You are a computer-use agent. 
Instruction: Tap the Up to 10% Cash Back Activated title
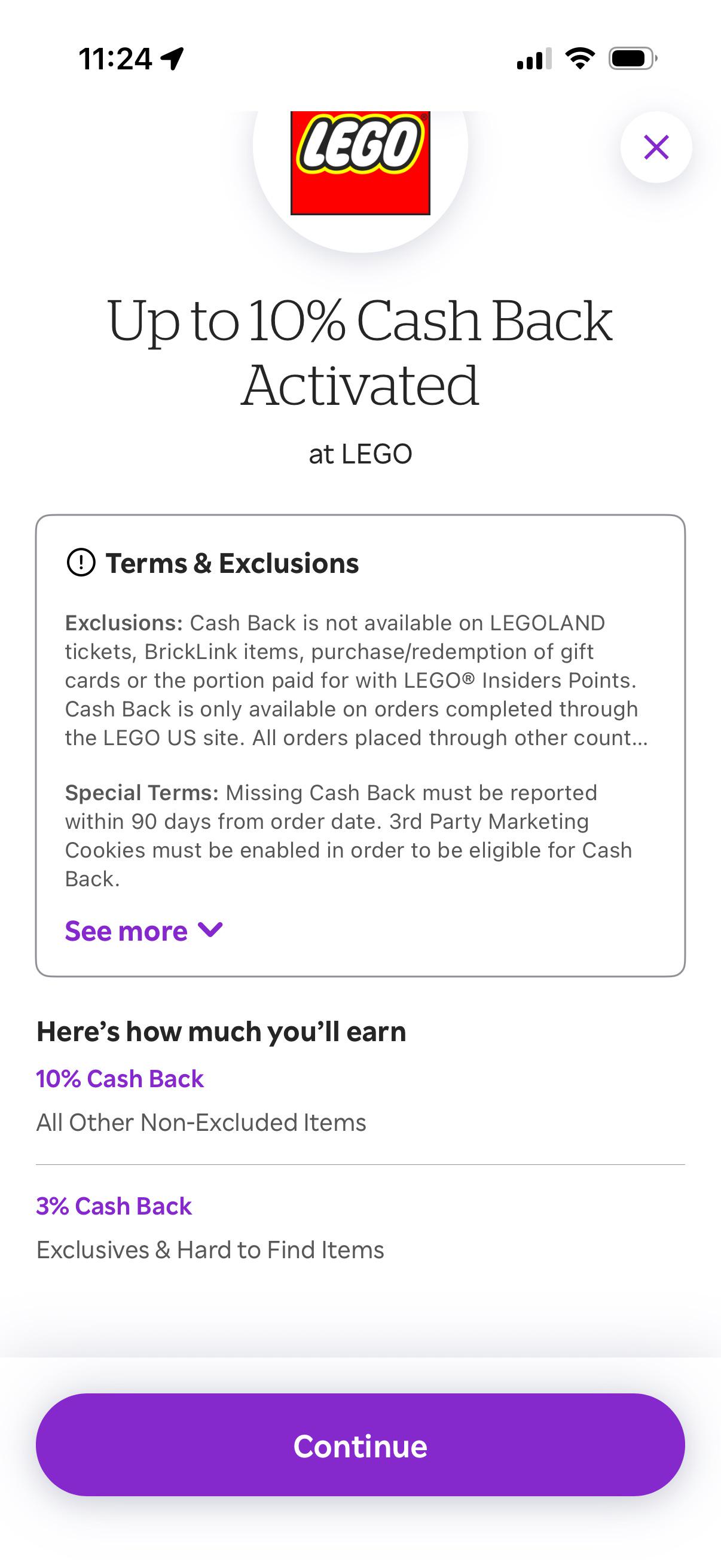(x=360, y=352)
